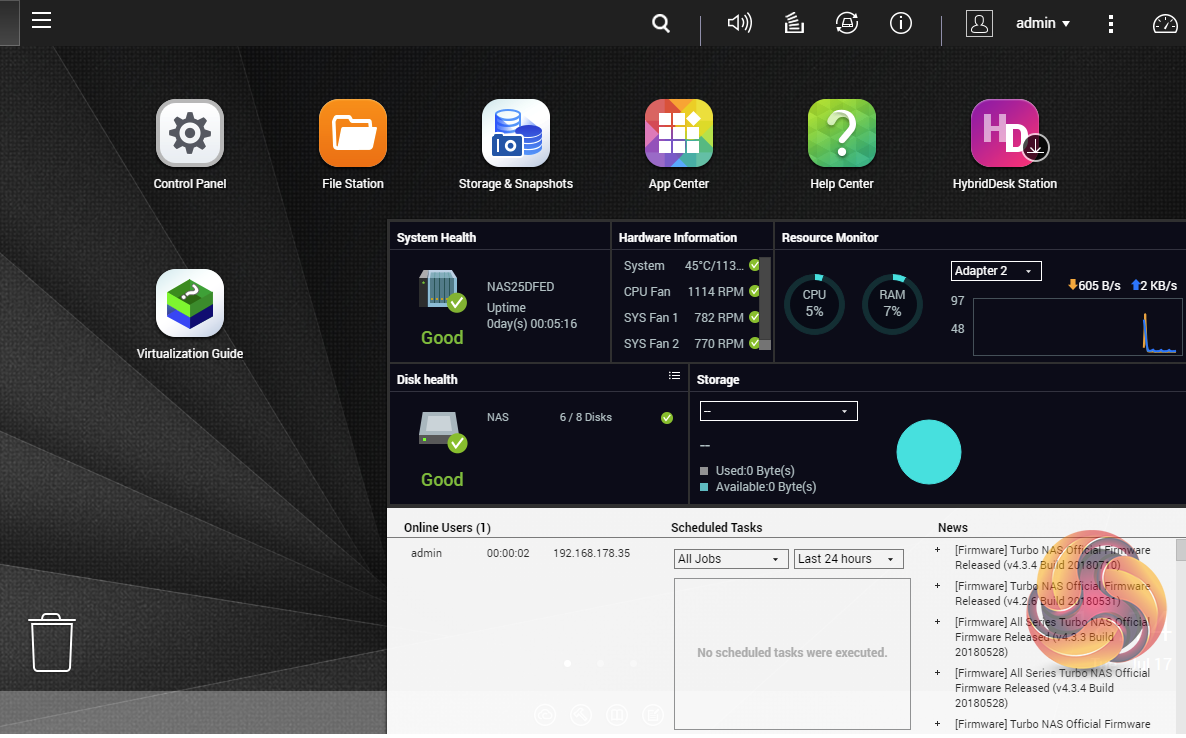
Task: Click the News list scrollbar
Action: point(1181,550)
